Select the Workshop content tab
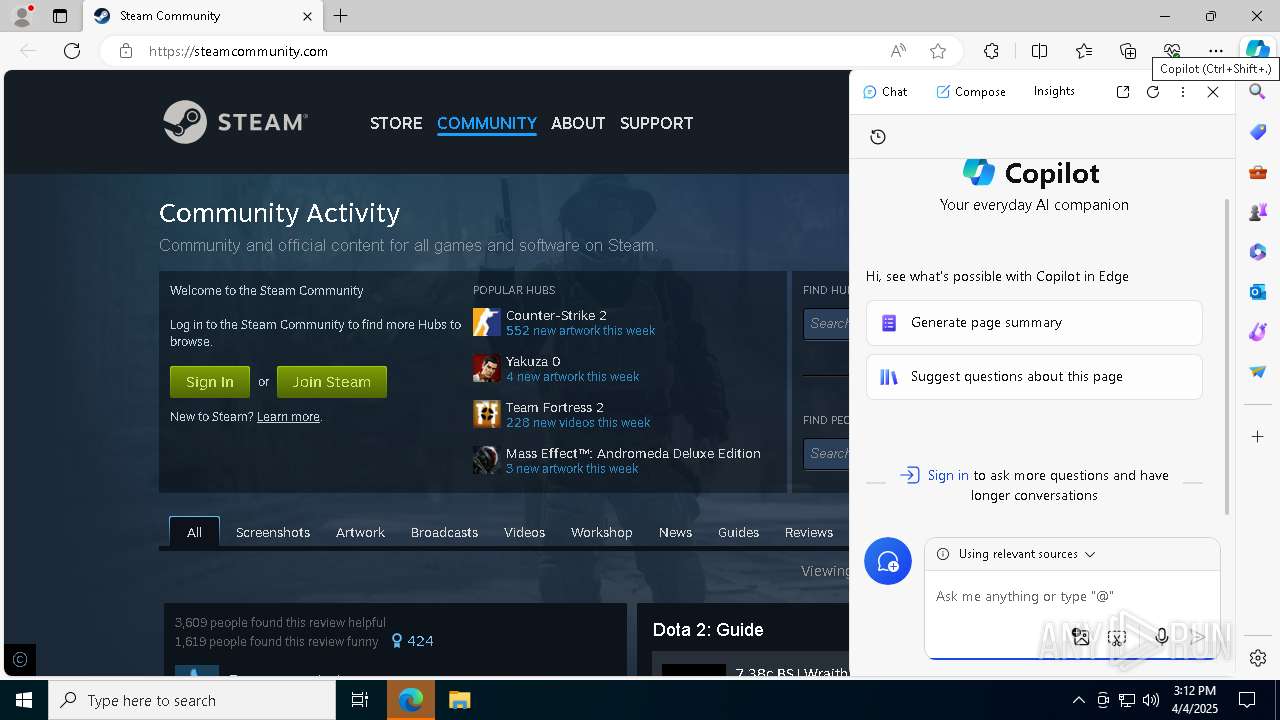This screenshot has height=720, width=1280. point(601,532)
